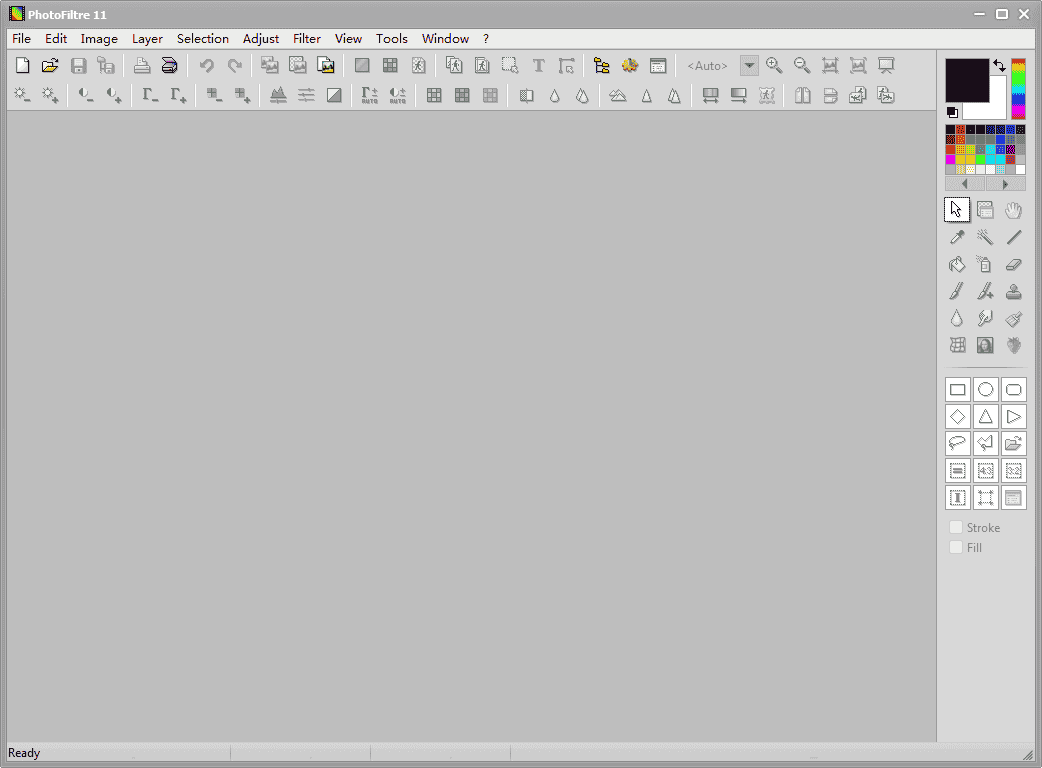Enable the Fill checkbox
Image resolution: width=1042 pixels, height=768 pixels.
pyautogui.click(x=956, y=547)
